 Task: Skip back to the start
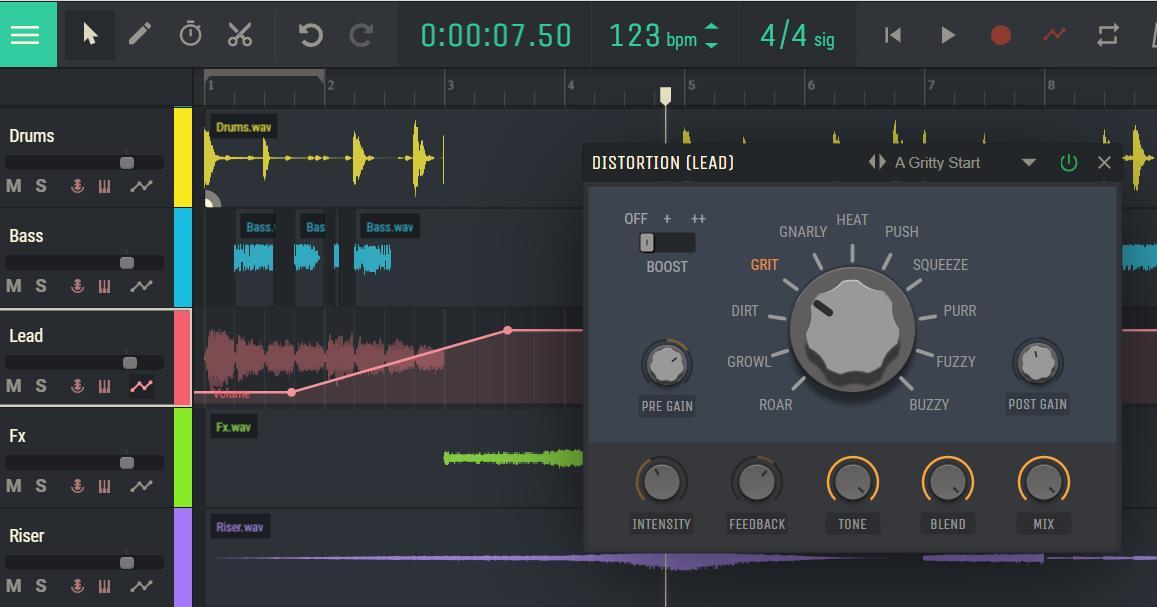[893, 35]
